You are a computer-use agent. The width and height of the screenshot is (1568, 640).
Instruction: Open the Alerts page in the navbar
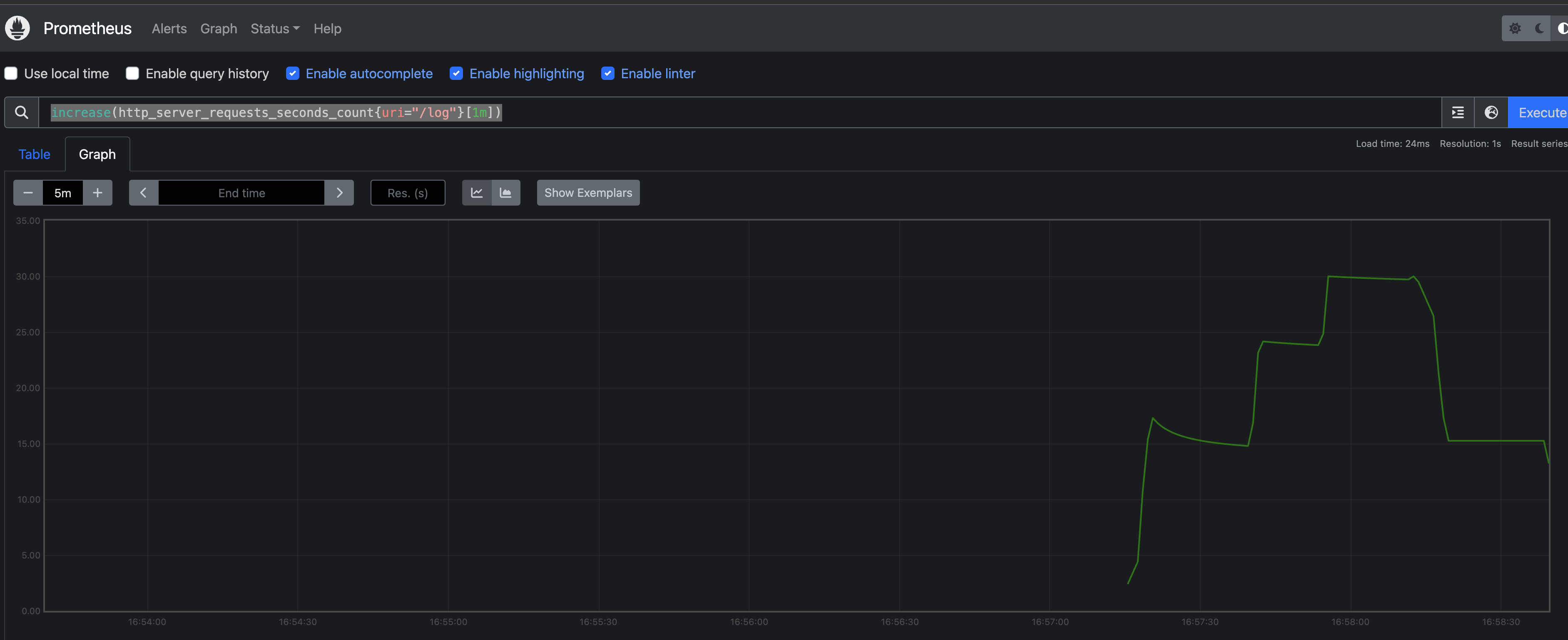(169, 29)
